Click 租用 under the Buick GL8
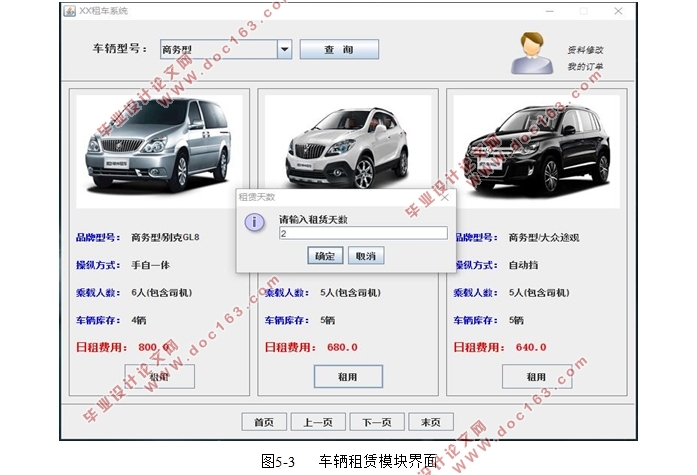This screenshot has height=475, width=697. pos(159,377)
